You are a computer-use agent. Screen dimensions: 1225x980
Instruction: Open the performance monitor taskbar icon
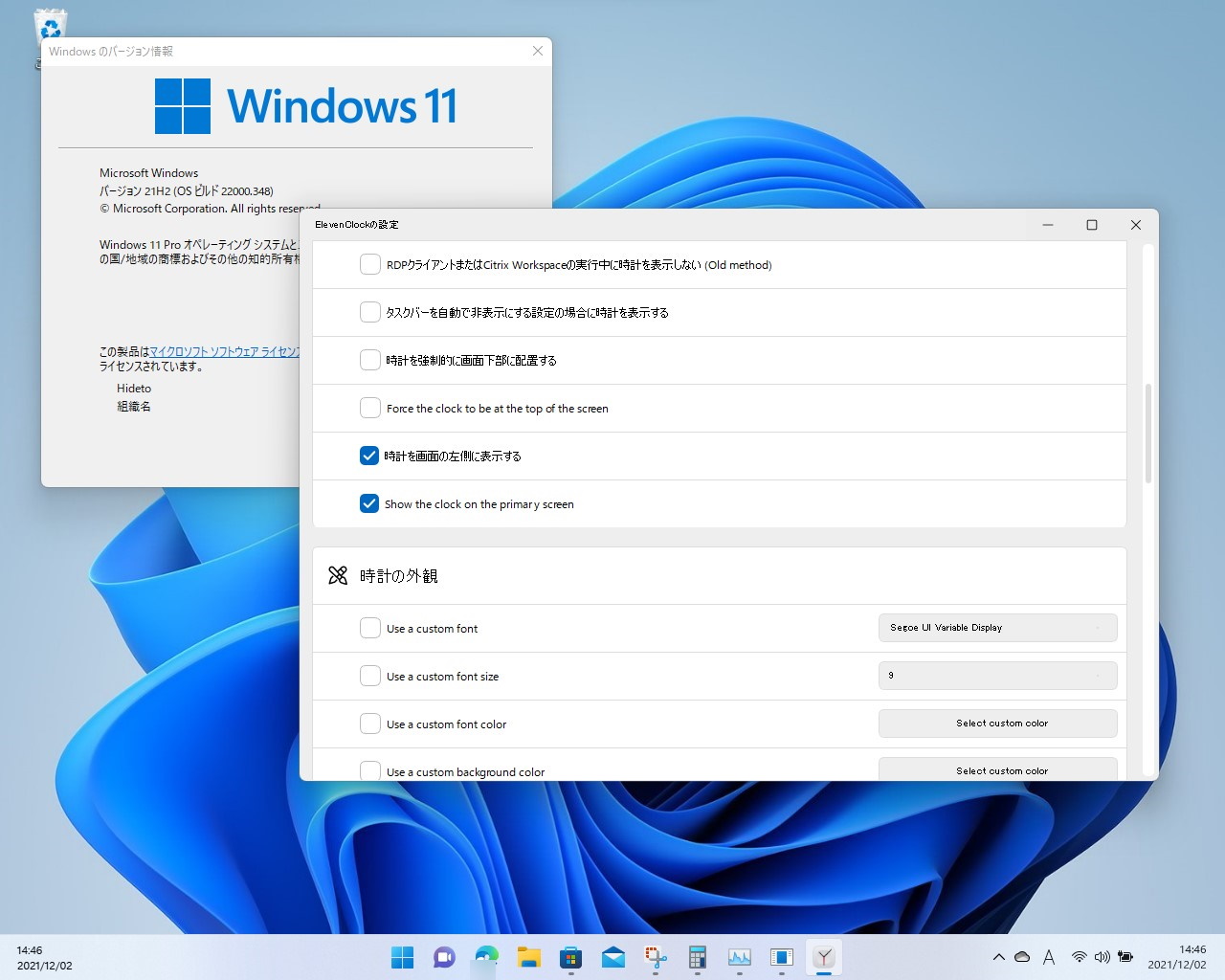(740, 957)
